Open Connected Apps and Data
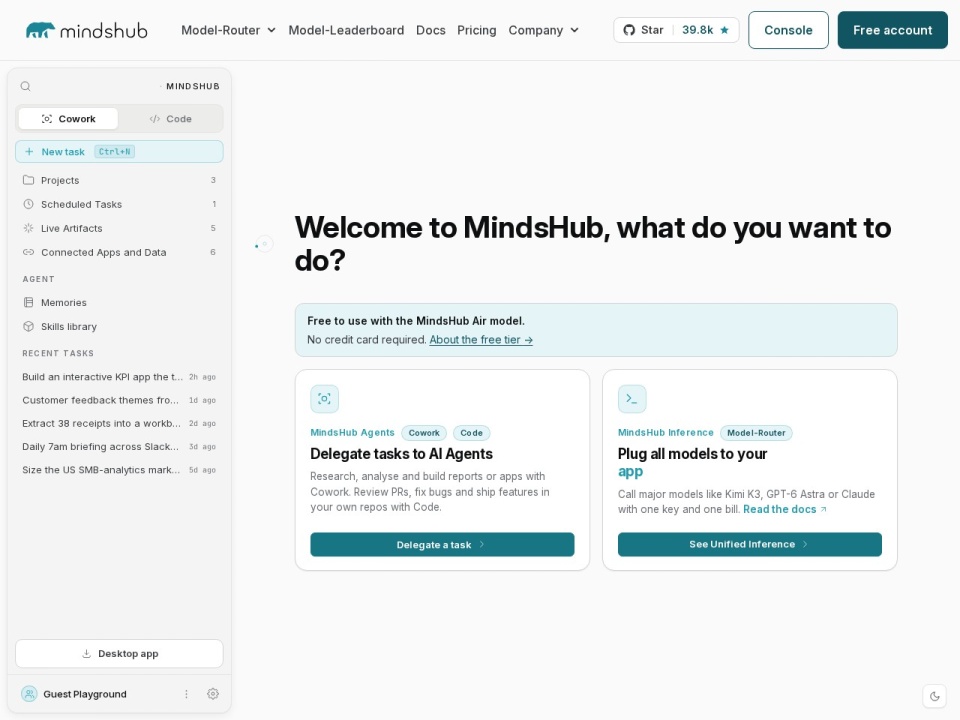 [119, 252]
